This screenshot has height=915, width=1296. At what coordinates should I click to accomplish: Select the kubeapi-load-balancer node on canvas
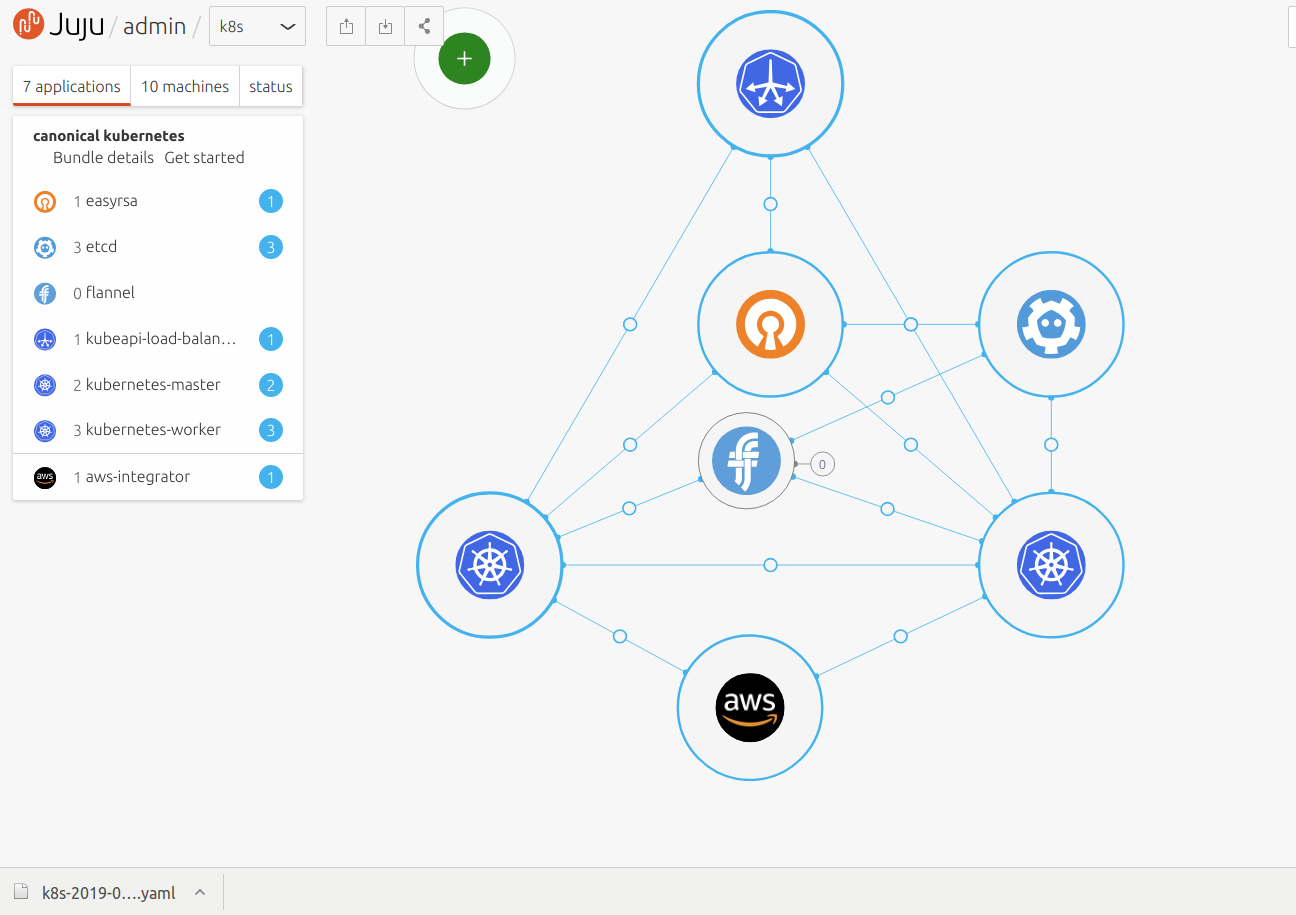click(770, 84)
